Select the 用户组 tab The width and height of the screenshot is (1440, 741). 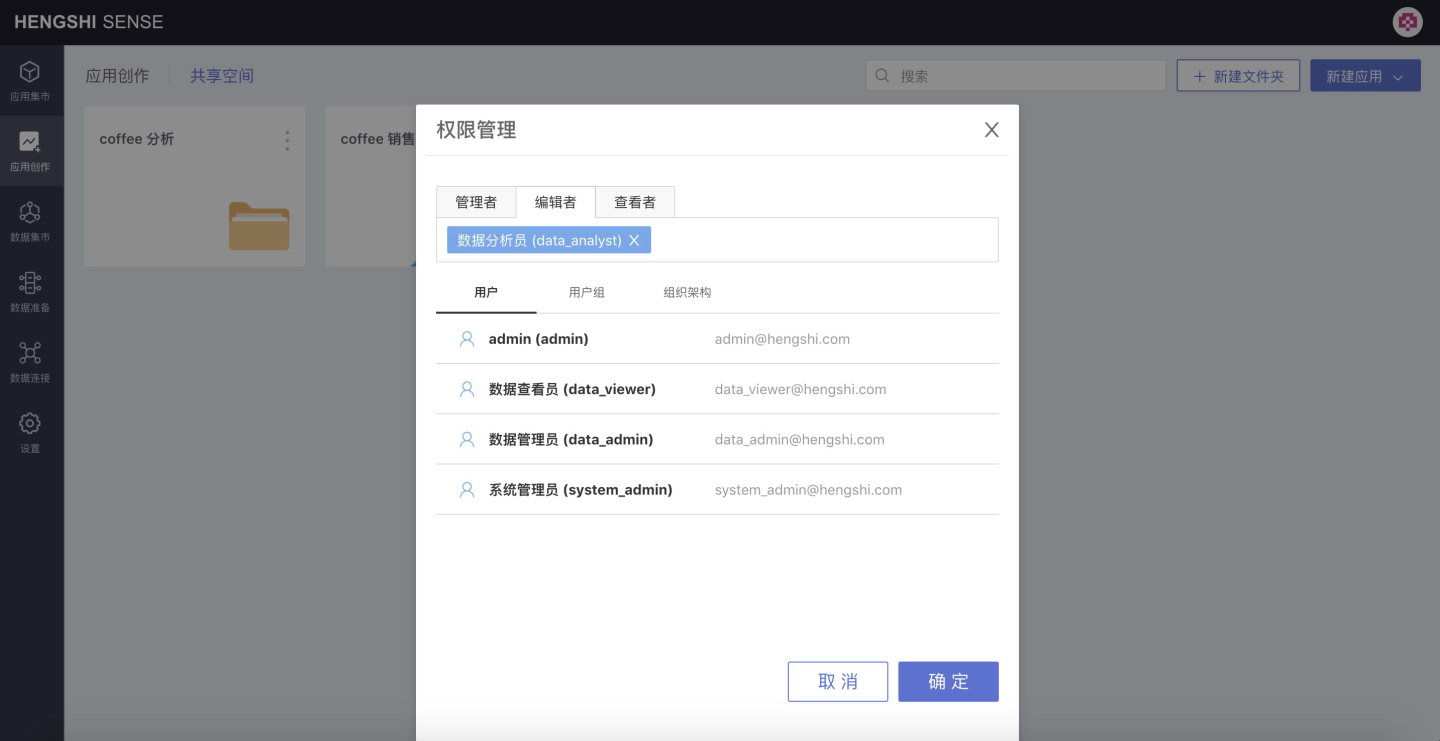[587, 293]
